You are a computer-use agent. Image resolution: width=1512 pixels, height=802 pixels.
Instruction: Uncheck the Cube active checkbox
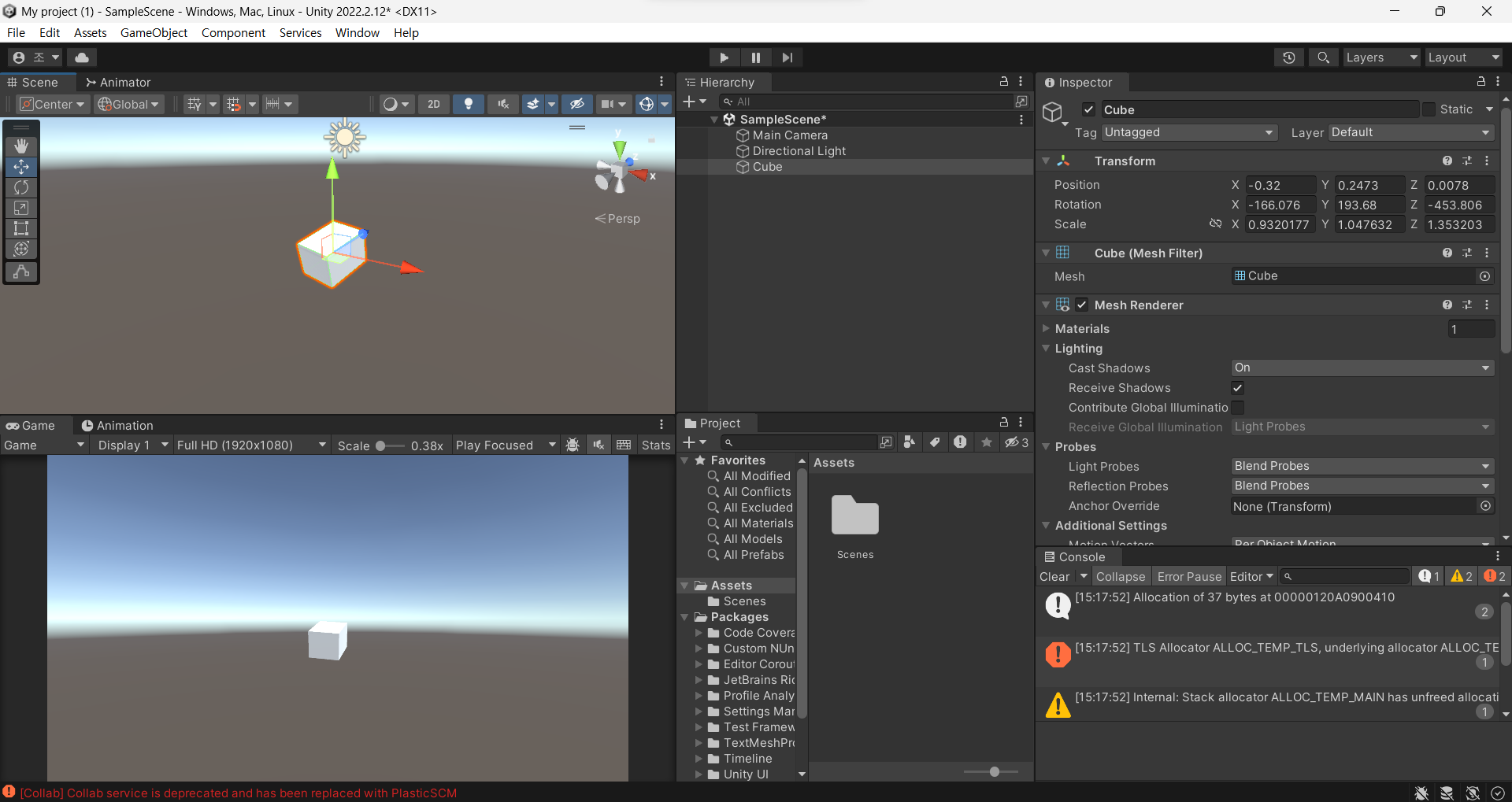point(1088,110)
